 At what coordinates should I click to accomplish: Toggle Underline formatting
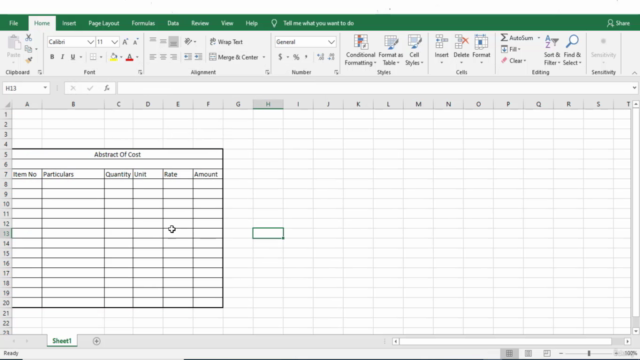tap(73, 57)
